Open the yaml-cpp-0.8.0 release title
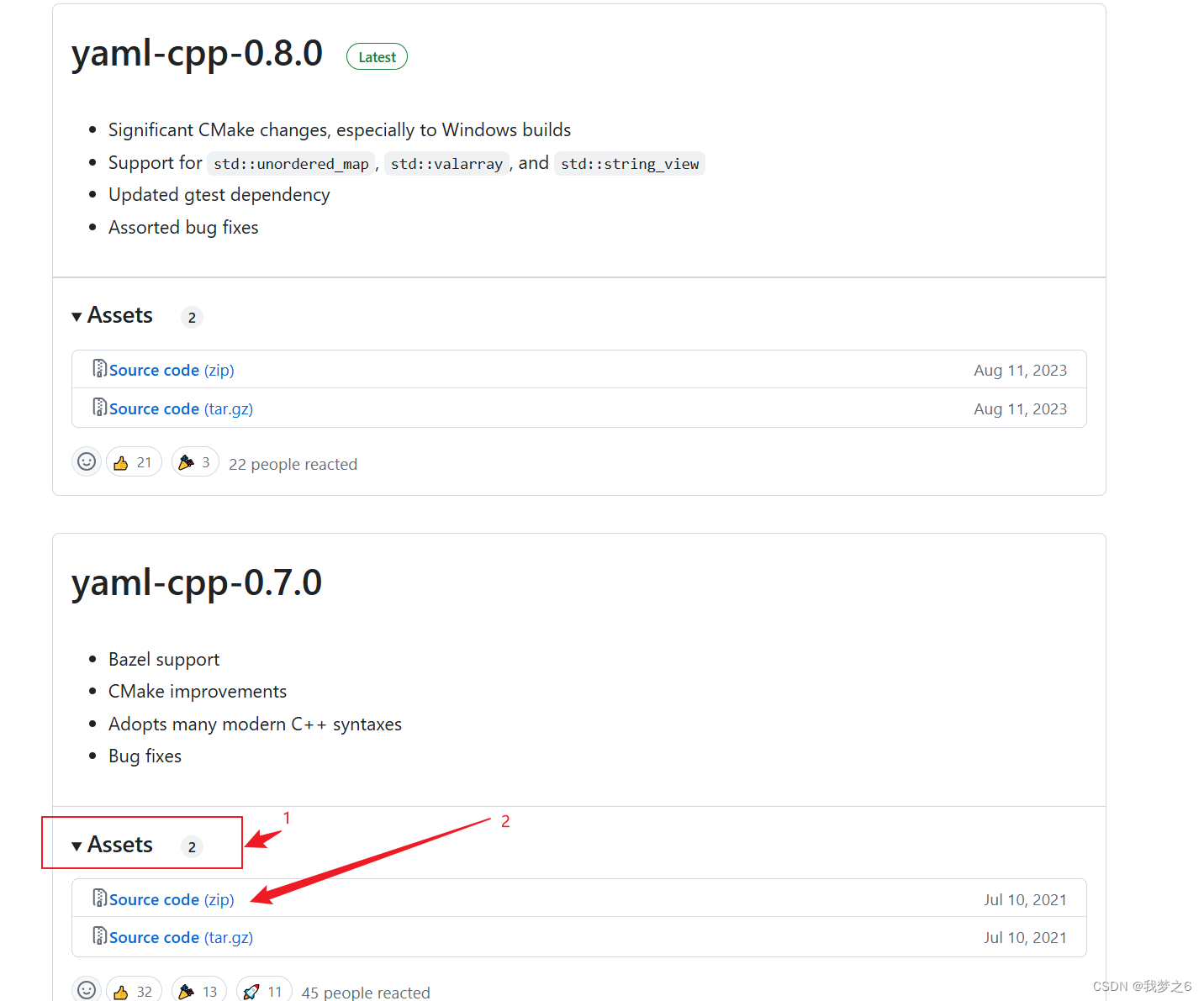The height and width of the screenshot is (1001, 1204). coord(197,54)
